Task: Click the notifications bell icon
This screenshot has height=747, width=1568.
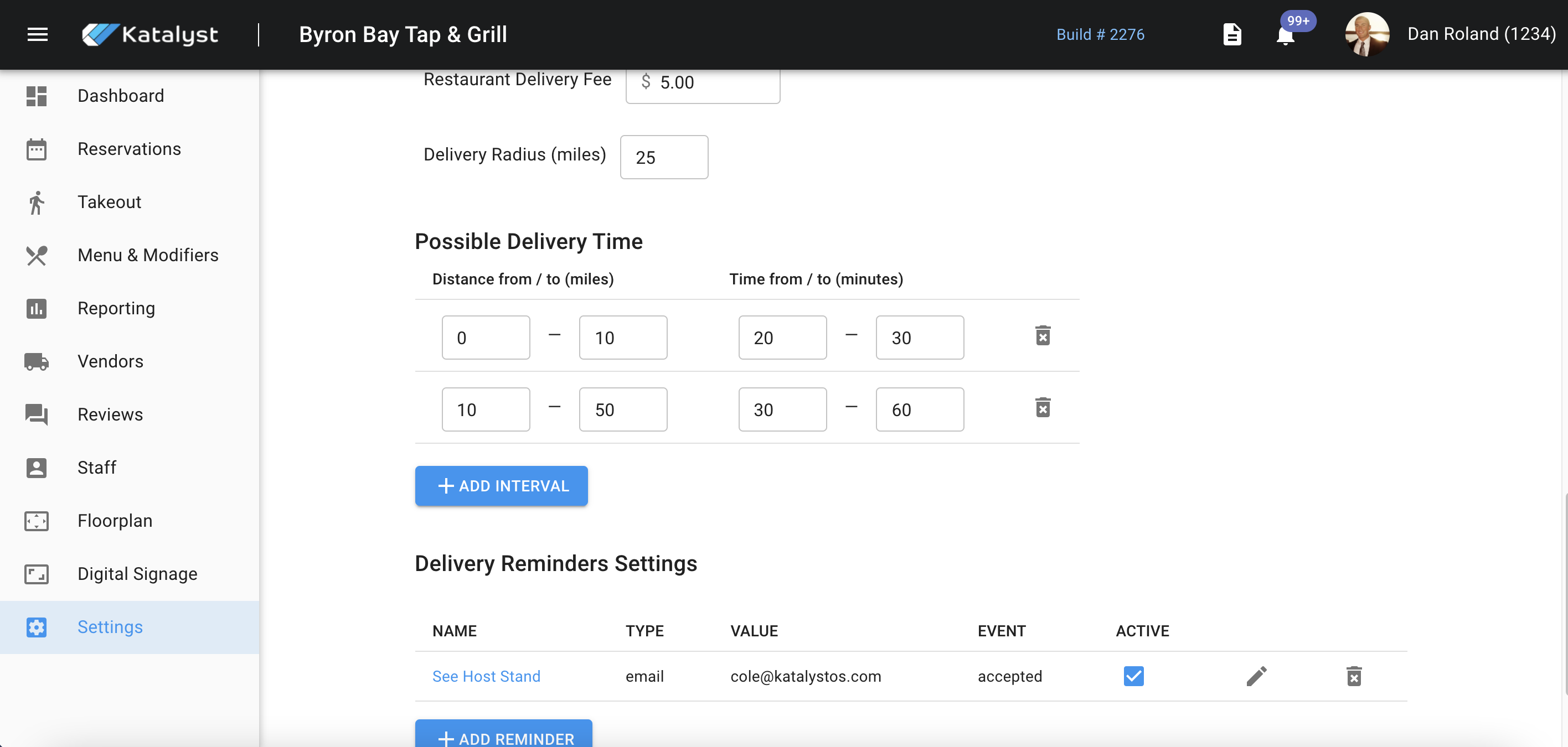Action: click(1285, 35)
